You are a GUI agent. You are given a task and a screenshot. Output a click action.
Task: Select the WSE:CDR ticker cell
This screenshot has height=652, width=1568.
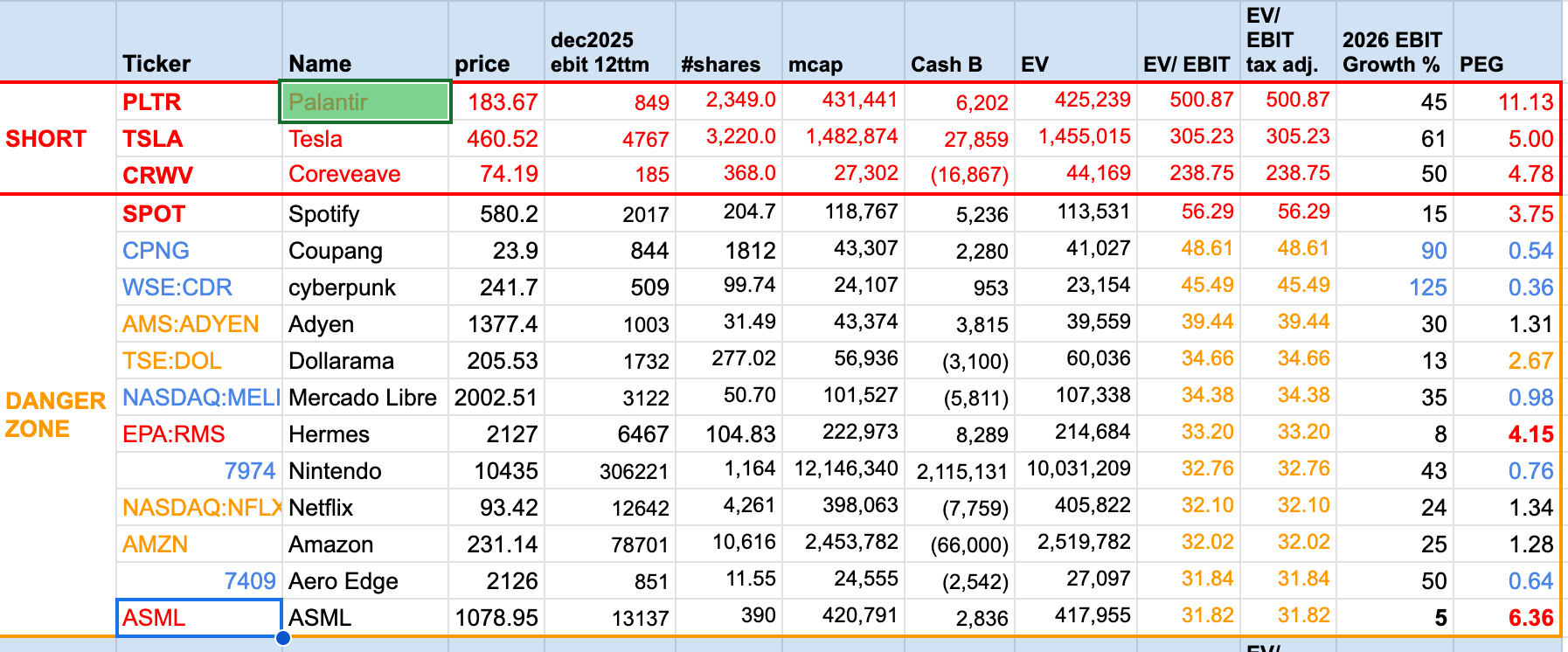coord(199,288)
